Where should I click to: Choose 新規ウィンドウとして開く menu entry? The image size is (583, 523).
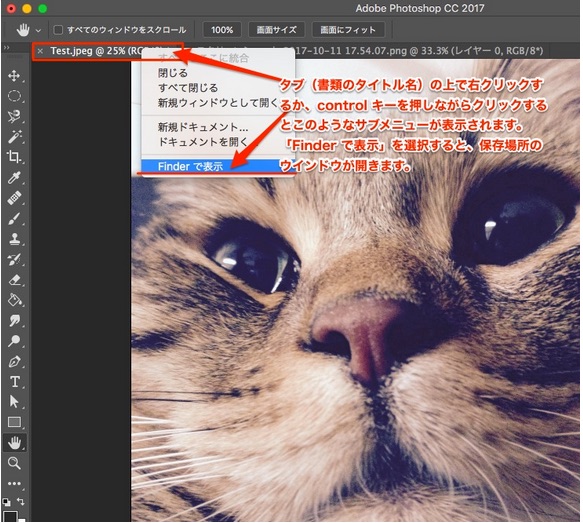tap(218, 103)
